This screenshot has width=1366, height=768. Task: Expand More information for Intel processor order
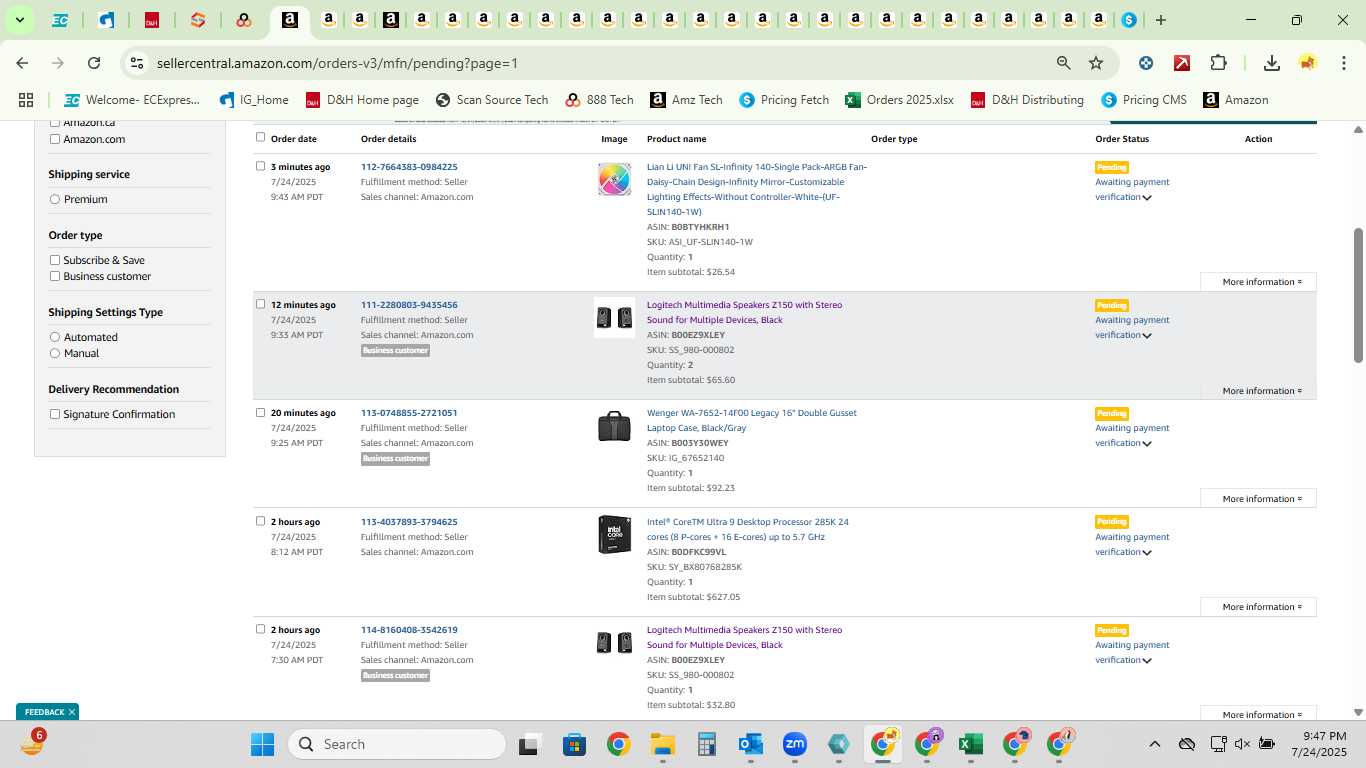tap(1258, 607)
